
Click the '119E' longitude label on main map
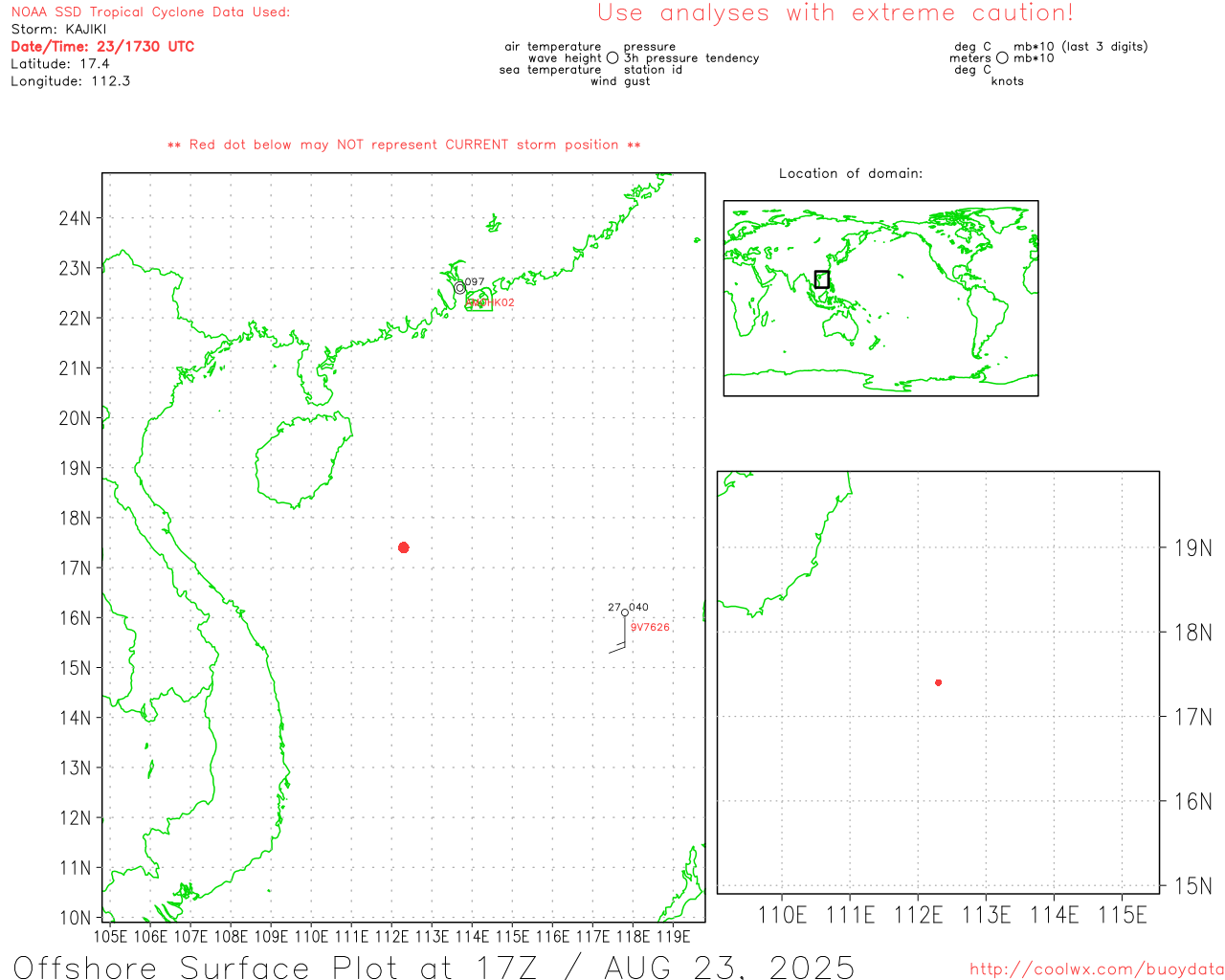click(673, 936)
